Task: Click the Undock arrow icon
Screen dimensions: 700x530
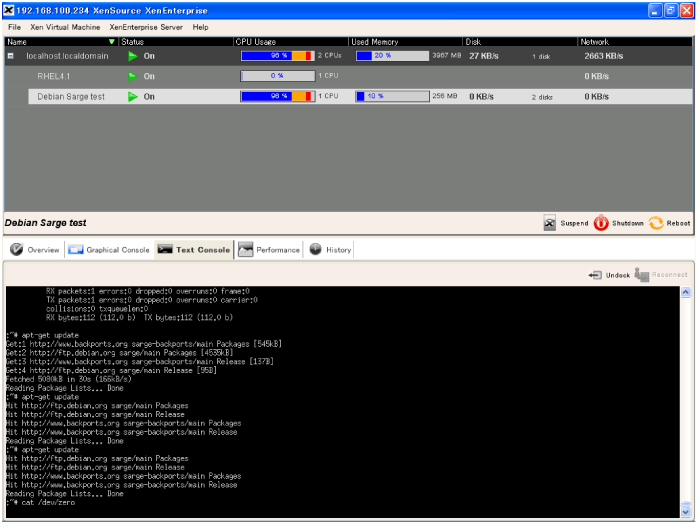Action: [595, 275]
